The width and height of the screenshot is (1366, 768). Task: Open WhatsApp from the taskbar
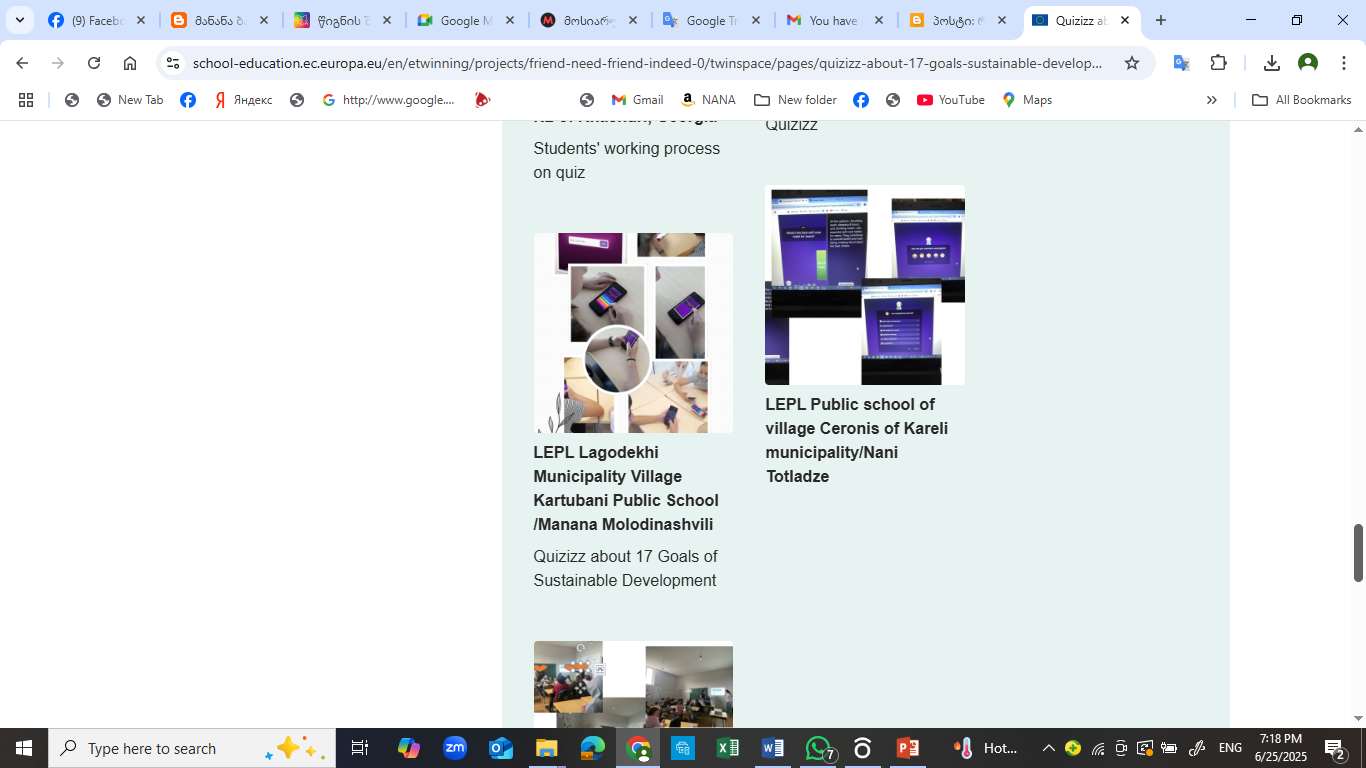tap(819, 748)
